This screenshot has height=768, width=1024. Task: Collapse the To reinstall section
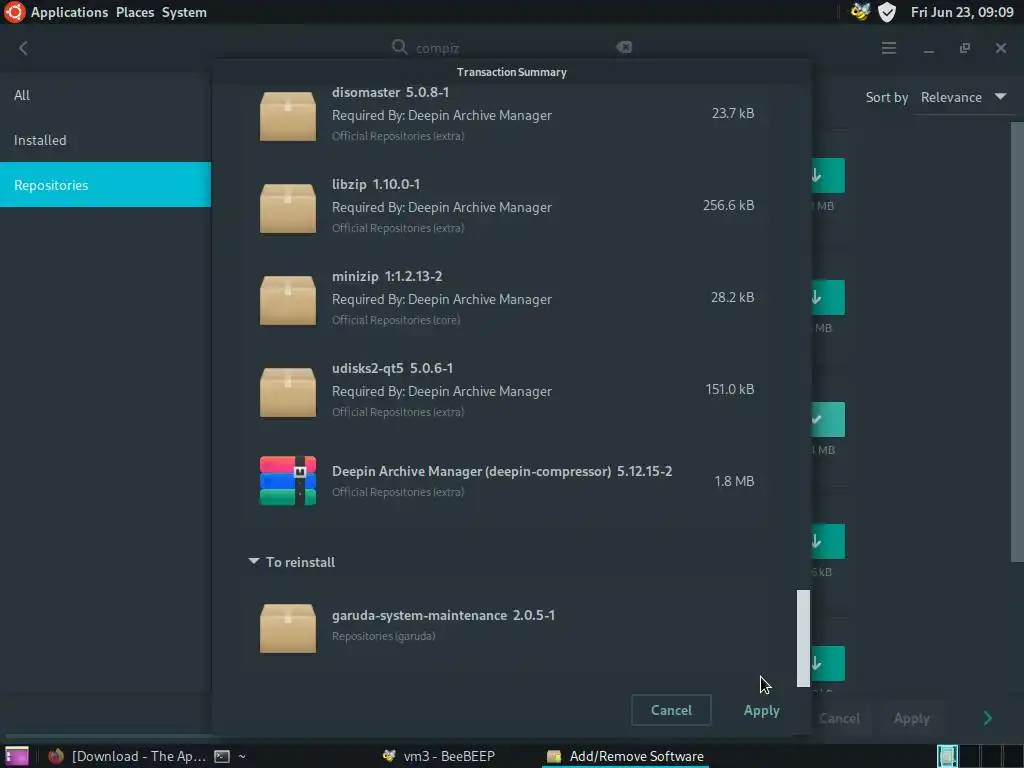(x=254, y=561)
